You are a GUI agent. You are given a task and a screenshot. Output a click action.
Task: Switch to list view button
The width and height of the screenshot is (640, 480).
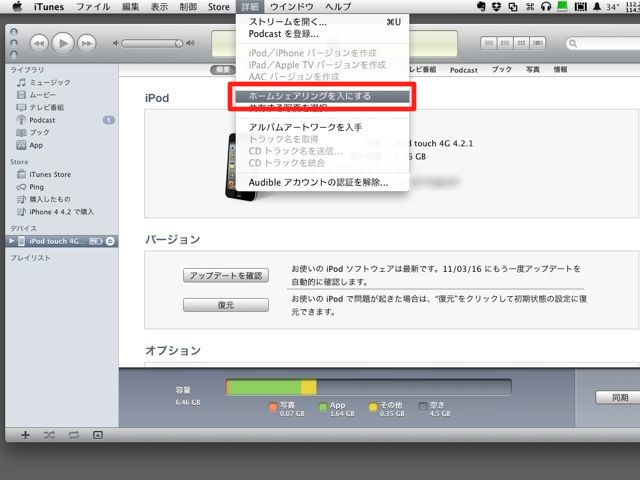click(489, 43)
